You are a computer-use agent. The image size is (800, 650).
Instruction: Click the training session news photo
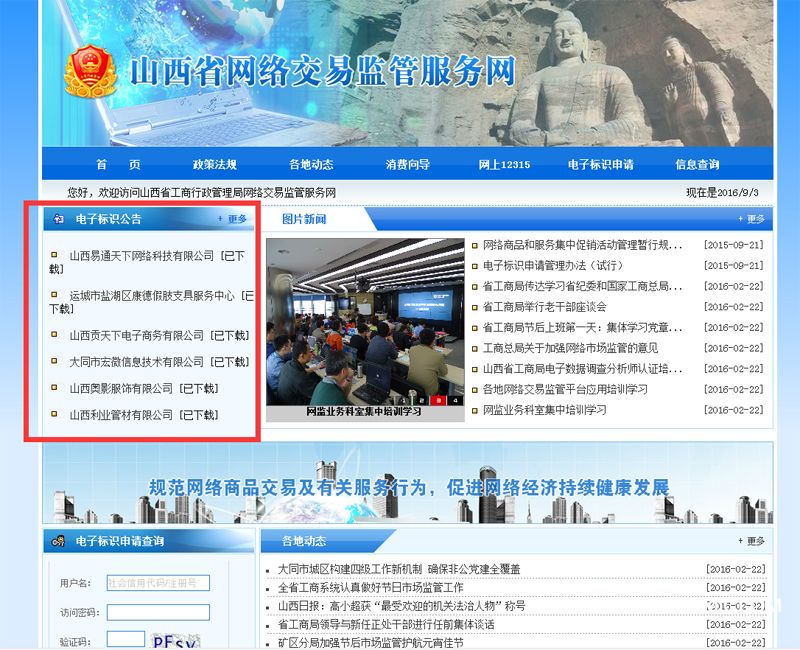click(x=365, y=320)
